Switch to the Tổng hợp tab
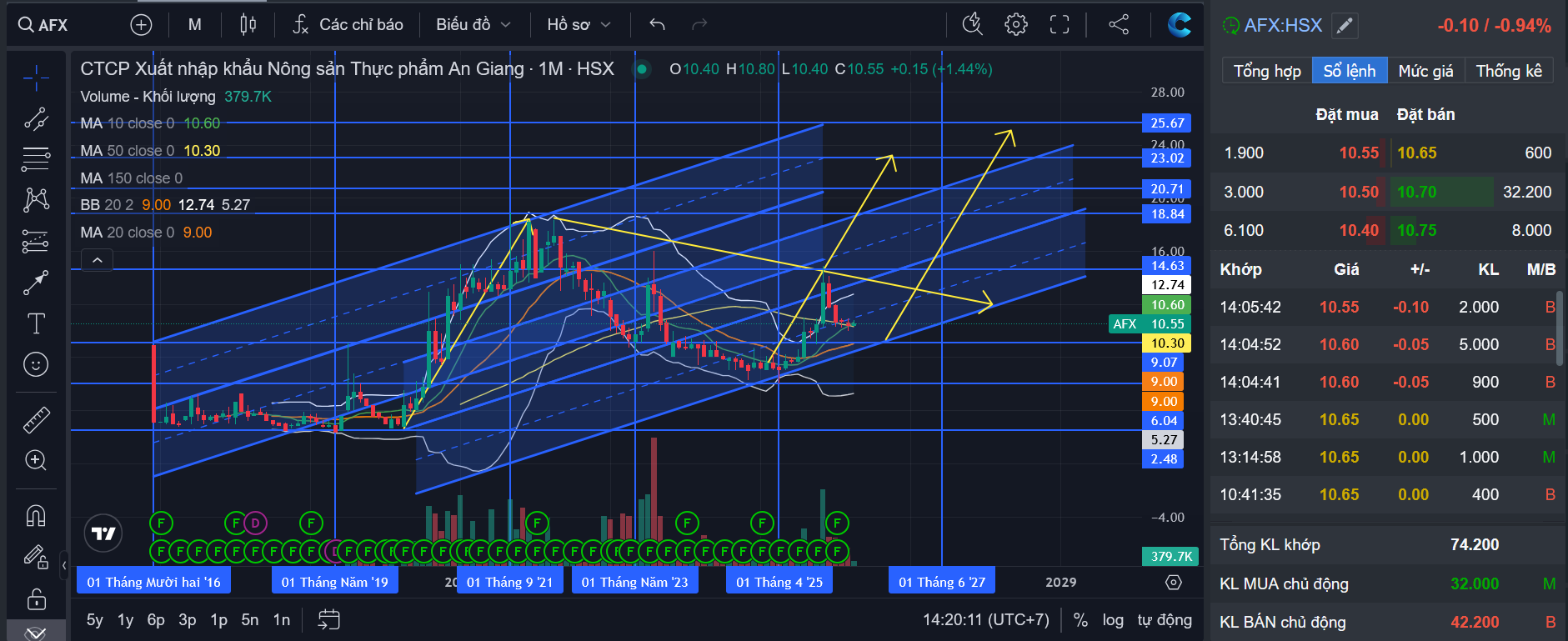The image size is (1568, 641). point(1267,71)
